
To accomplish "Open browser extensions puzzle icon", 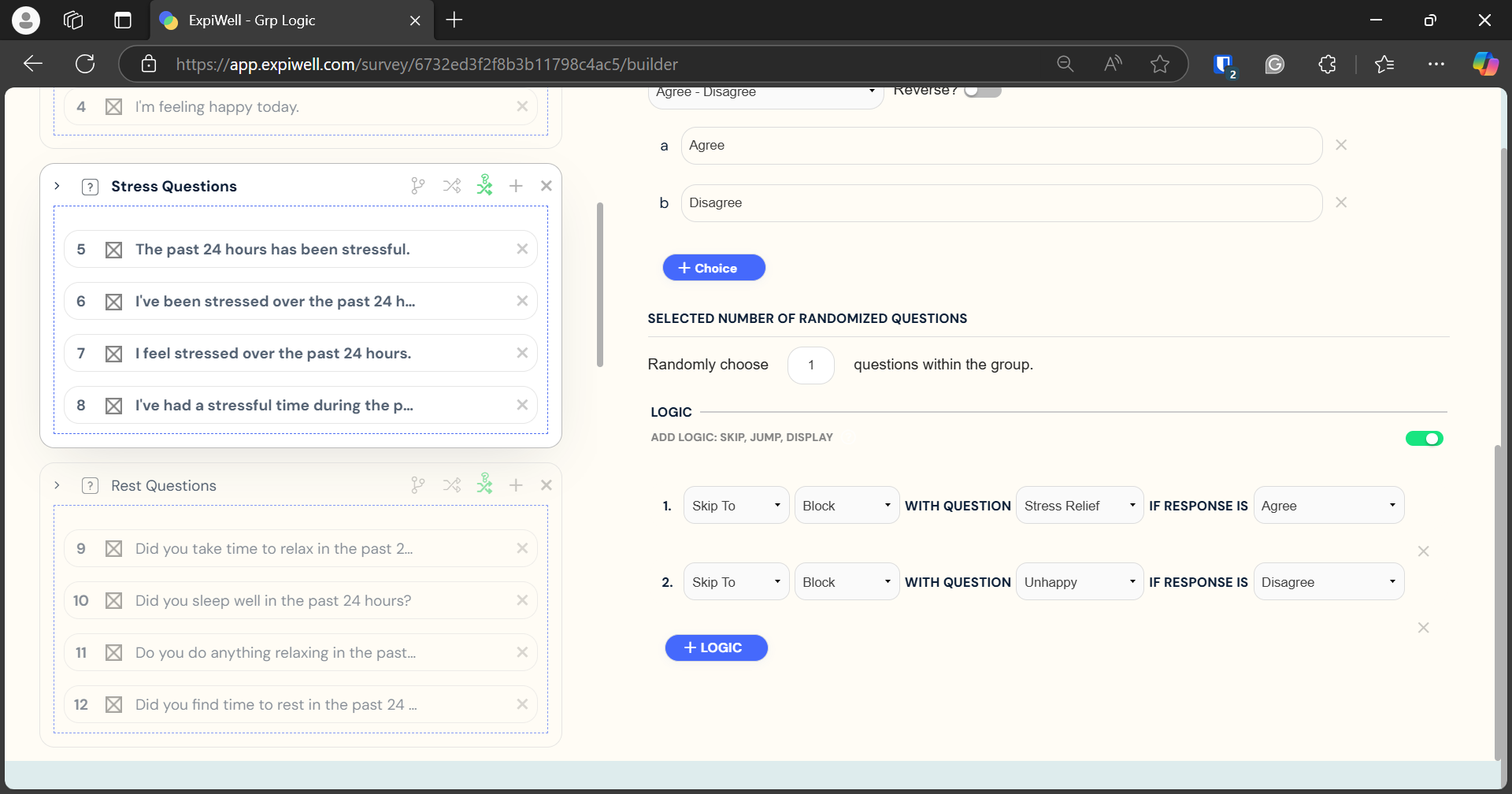I will tap(1328, 64).
